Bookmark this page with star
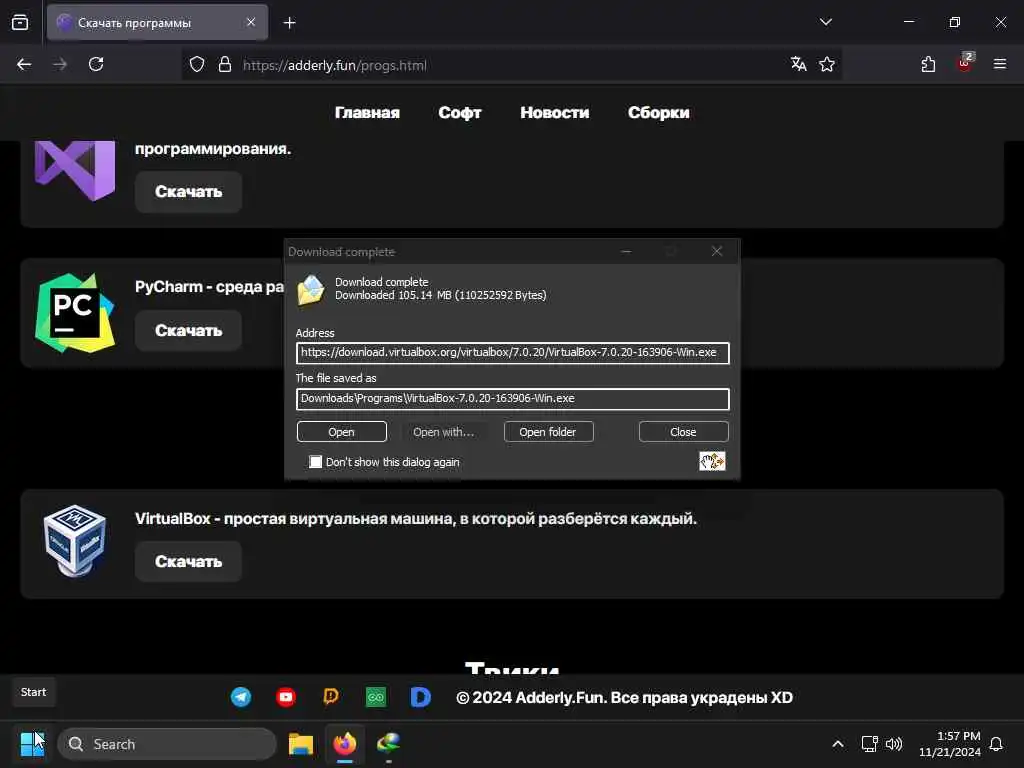The width and height of the screenshot is (1024, 768). coord(827,64)
